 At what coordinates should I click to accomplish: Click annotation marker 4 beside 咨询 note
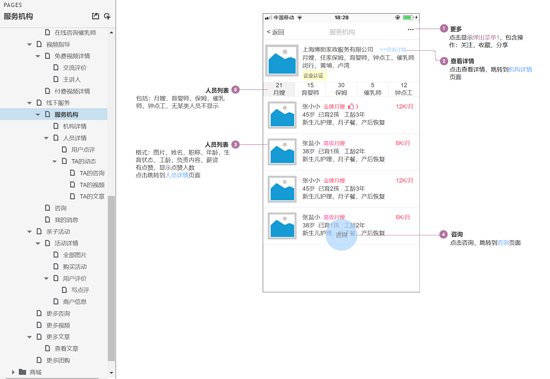coord(443,234)
